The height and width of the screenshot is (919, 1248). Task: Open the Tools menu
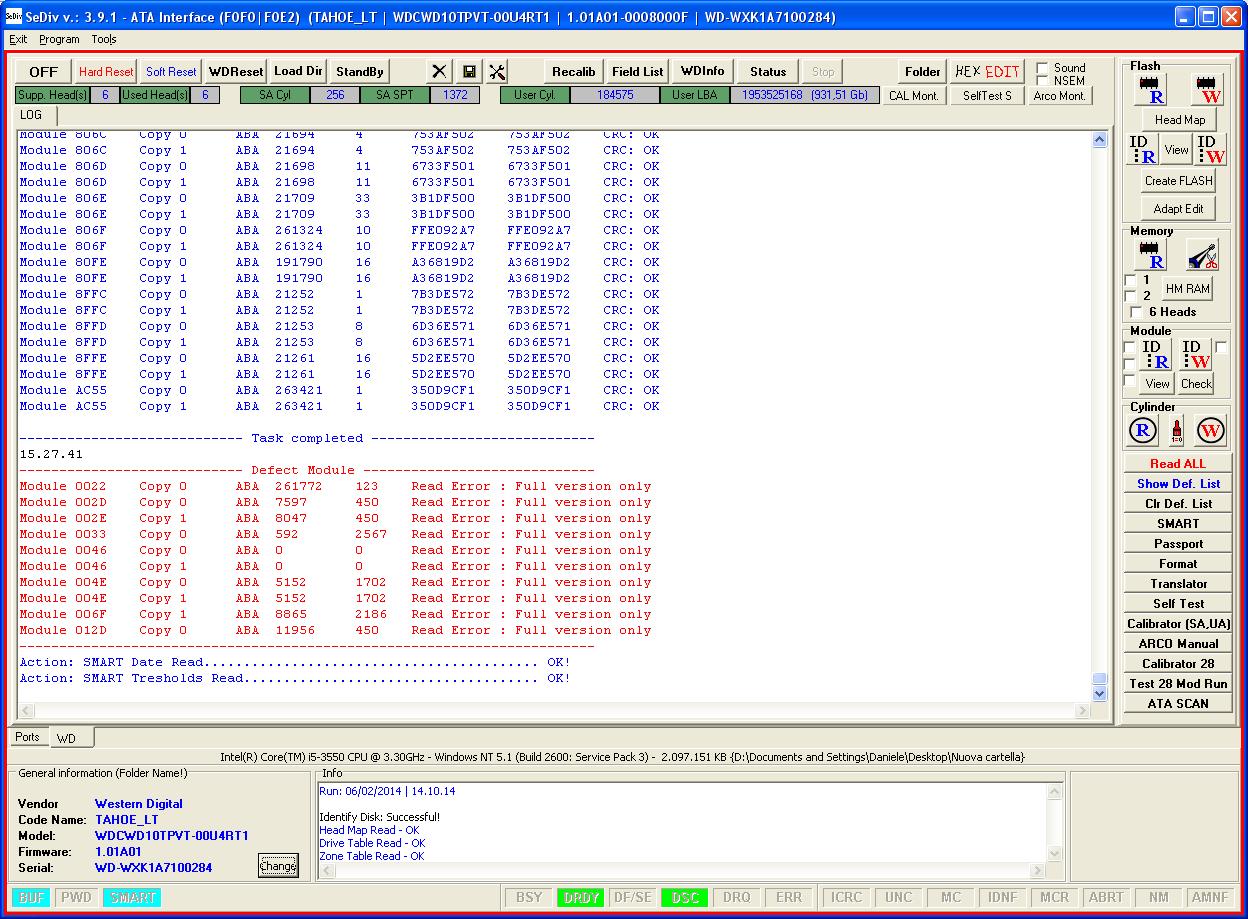[104, 39]
